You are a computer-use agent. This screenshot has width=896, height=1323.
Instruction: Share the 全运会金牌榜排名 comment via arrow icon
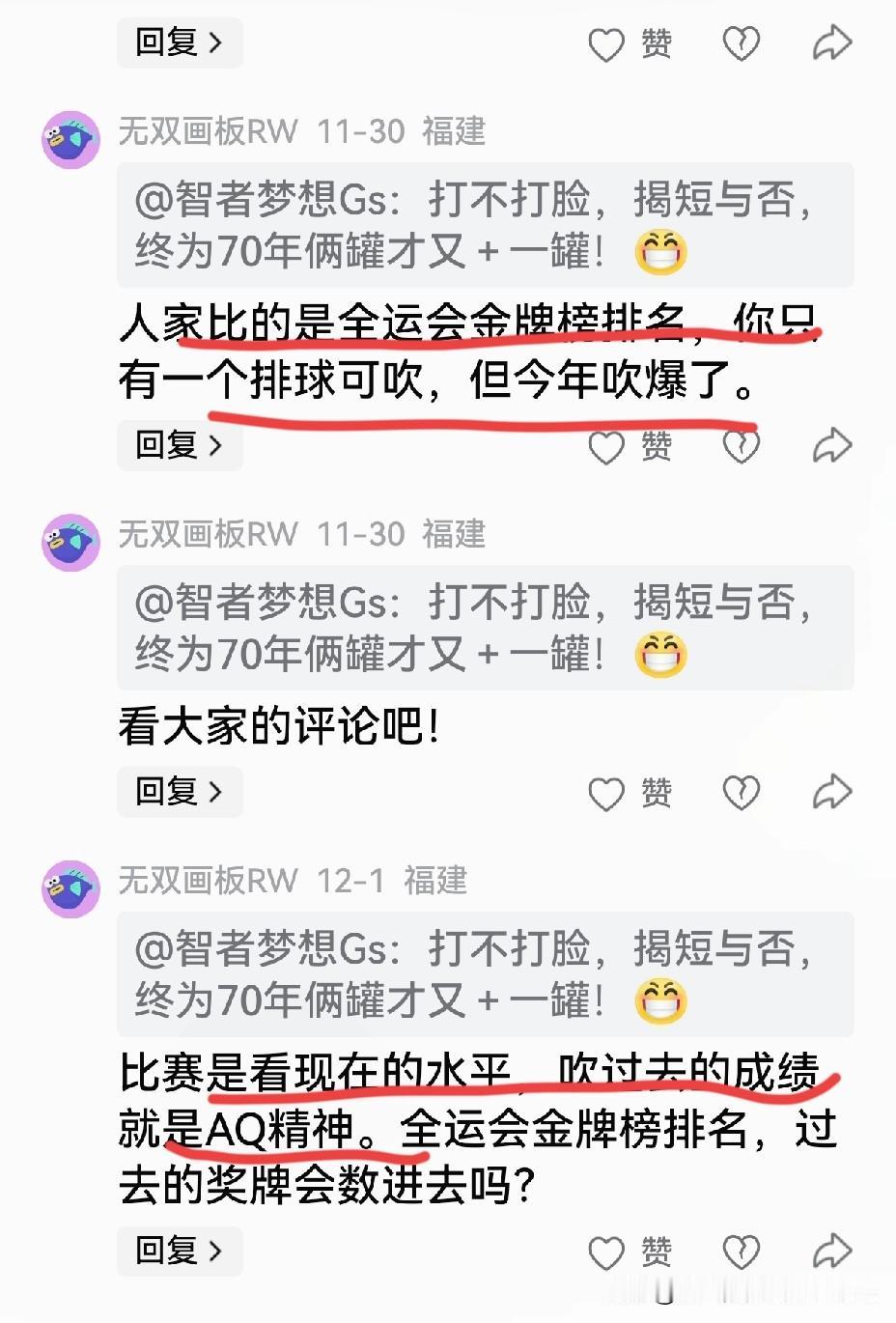click(832, 445)
